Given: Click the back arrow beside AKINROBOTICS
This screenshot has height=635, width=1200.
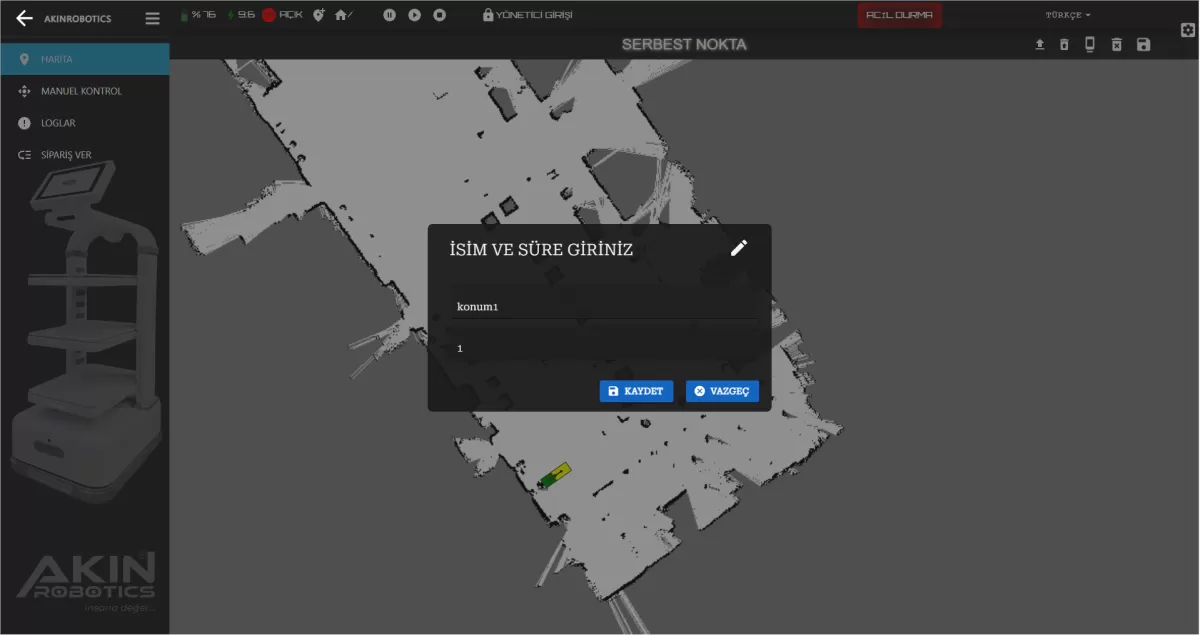Looking at the screenshot, I should (x=24, y=18).
